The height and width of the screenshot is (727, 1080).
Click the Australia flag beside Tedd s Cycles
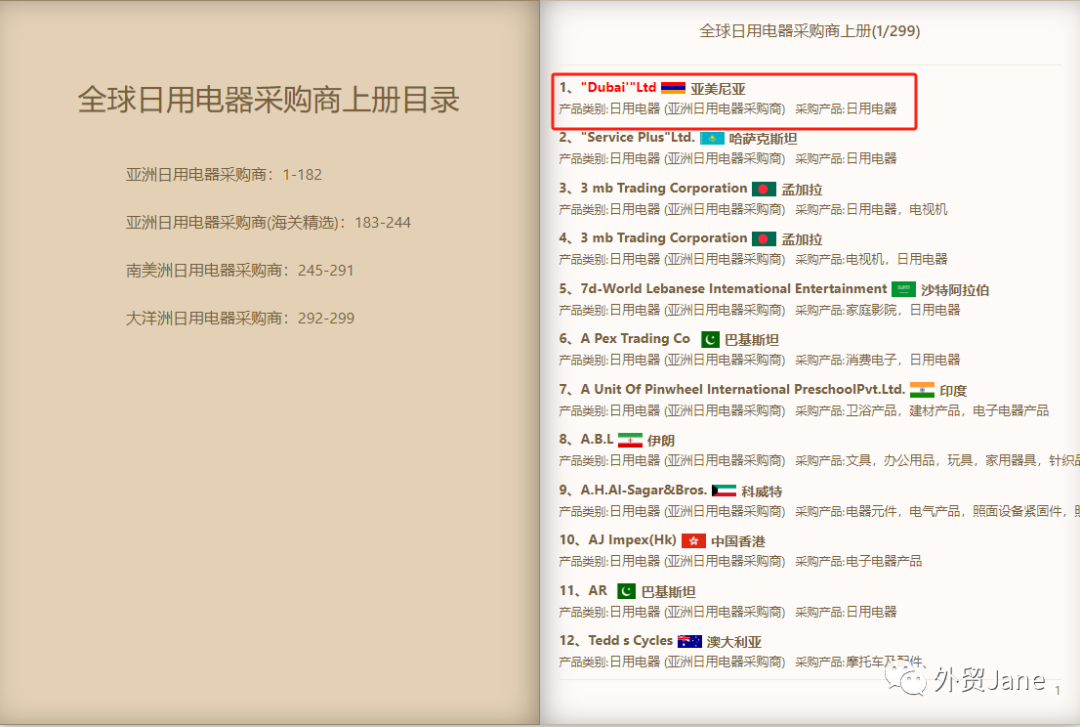[x=689, y=642]
